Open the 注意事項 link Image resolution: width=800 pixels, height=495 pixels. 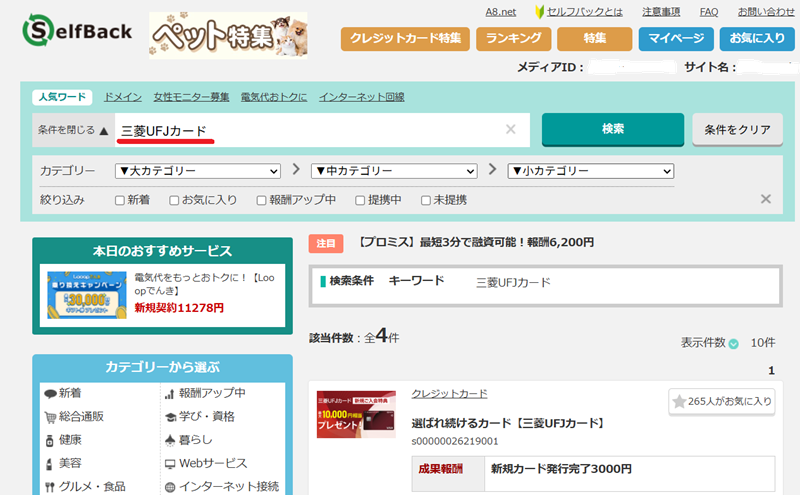point(661,12)
